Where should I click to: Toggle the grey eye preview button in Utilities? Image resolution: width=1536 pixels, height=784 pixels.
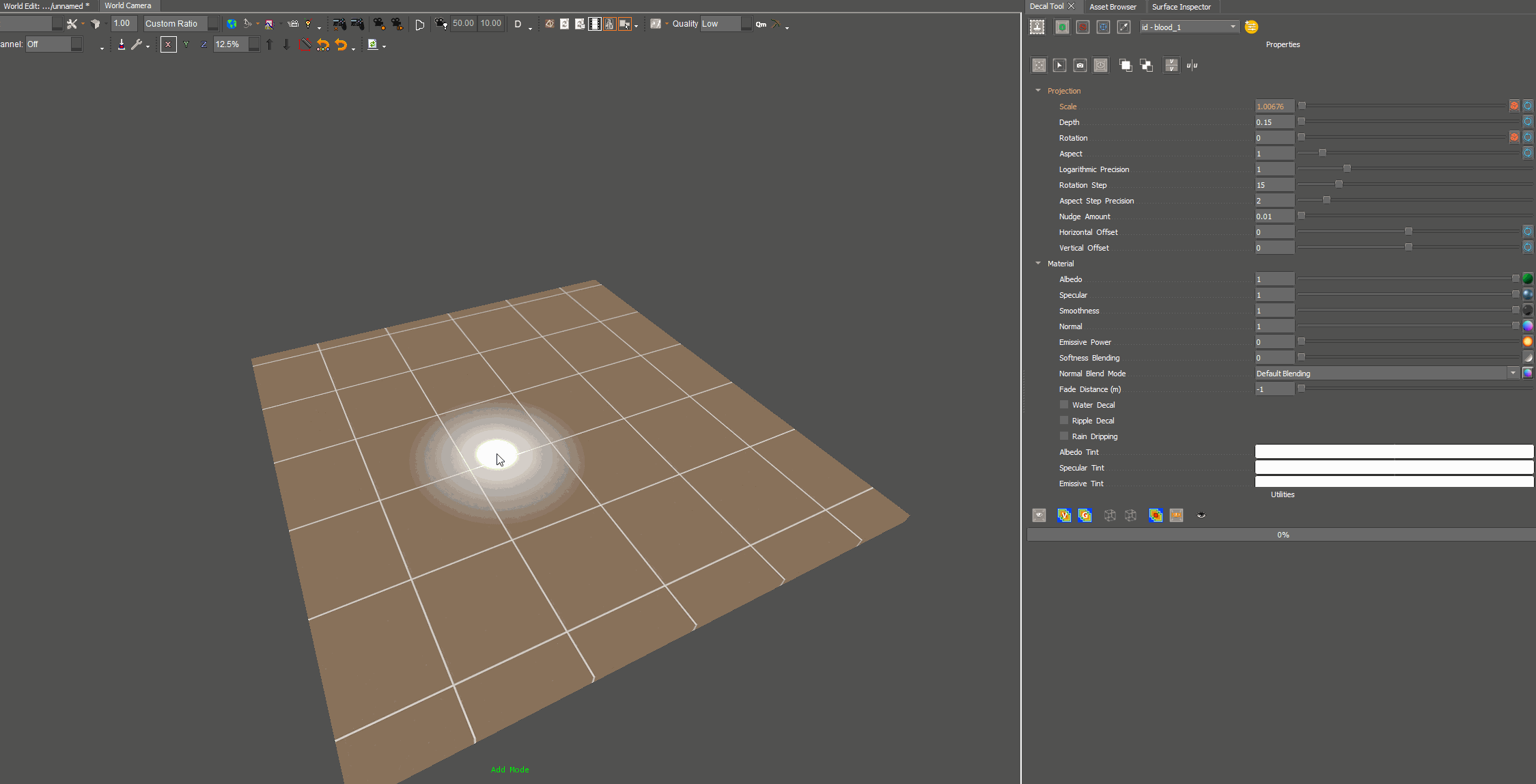pos(1039,516)
